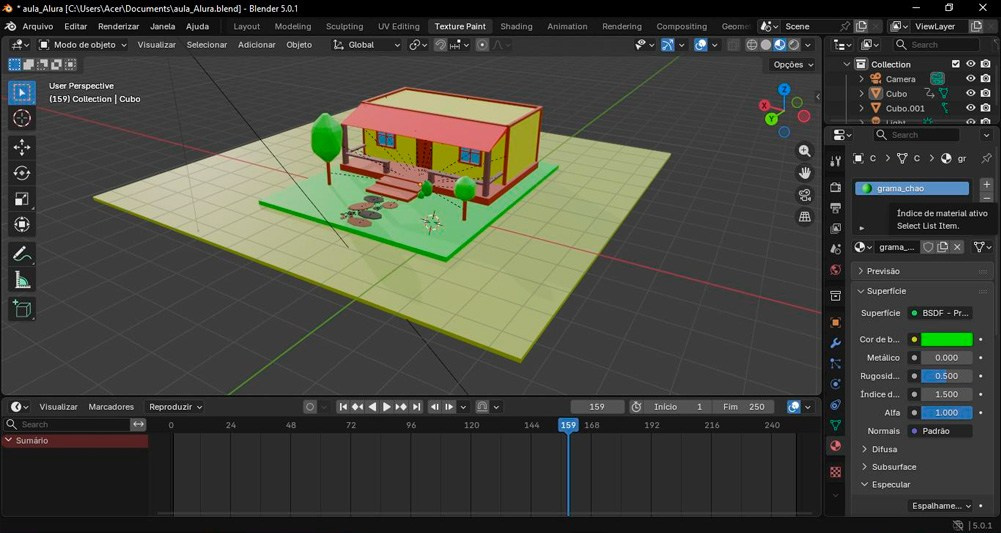
Task: Open the Render properties tab
Action: click(x=836, y=187)
